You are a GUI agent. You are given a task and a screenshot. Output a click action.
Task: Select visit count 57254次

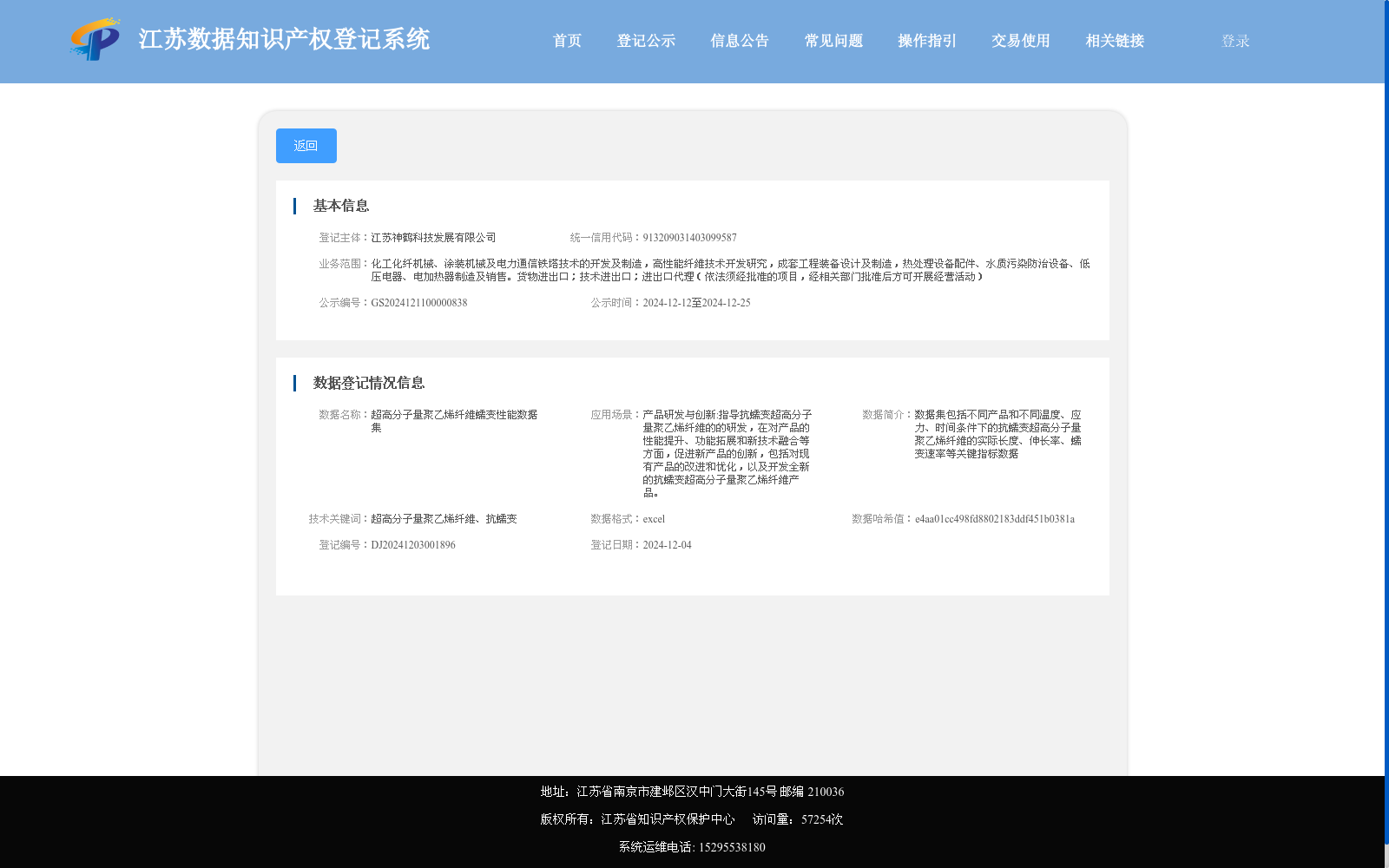pyautogui.click(x=822, y=819)
